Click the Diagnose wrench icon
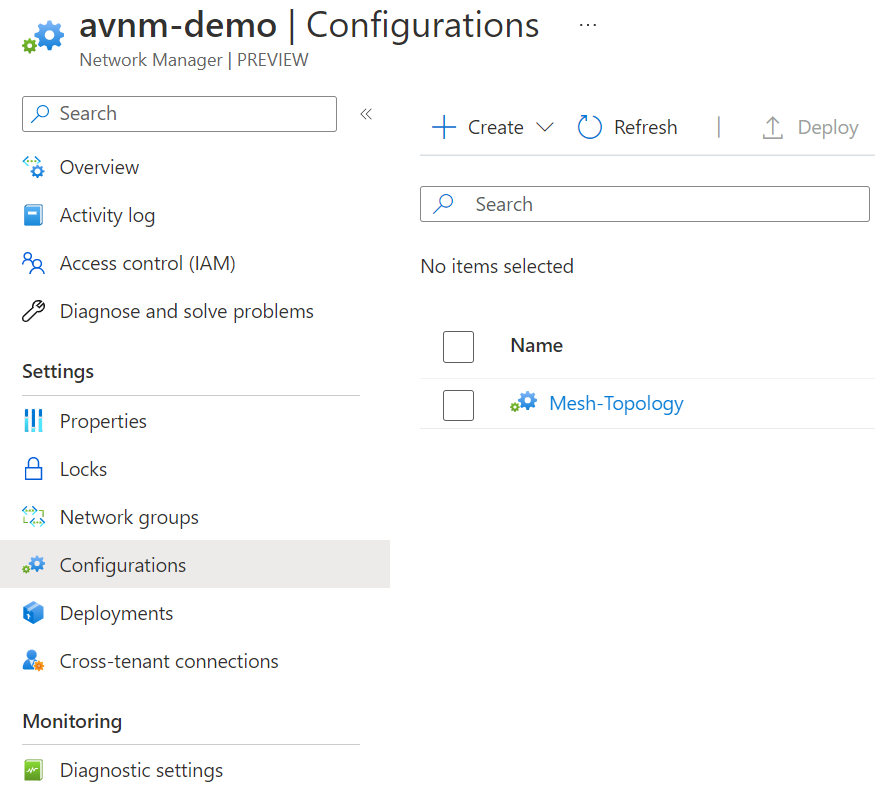 [x=34, y=312]
